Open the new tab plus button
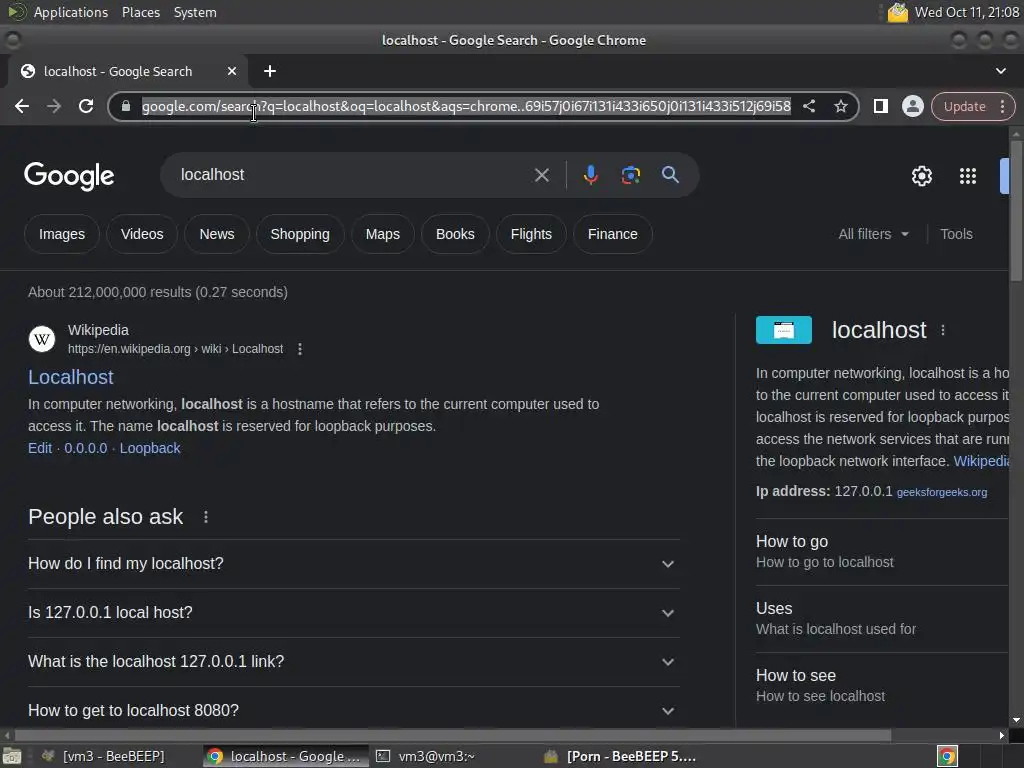1024x768 pixels. pyautogui.click(x=270, y=71)
